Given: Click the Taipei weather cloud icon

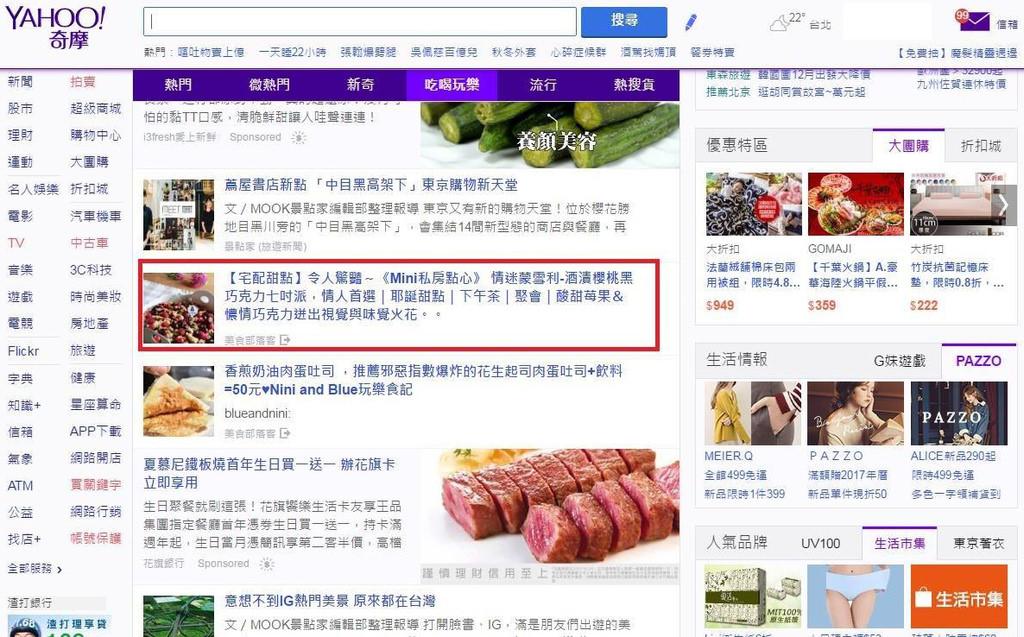Looking at the screenshot, I should coord(780,24).
